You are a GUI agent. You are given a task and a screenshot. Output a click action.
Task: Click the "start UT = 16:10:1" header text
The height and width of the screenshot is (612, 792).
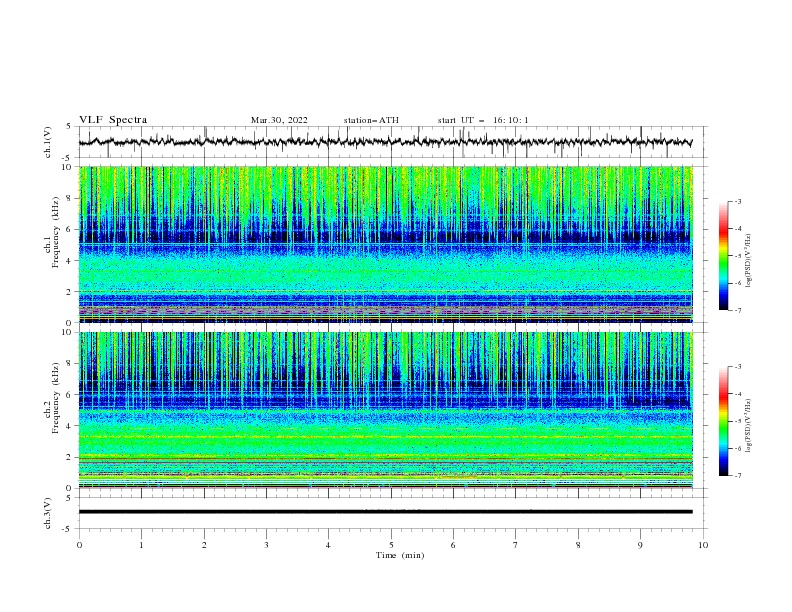pos(483,120)
